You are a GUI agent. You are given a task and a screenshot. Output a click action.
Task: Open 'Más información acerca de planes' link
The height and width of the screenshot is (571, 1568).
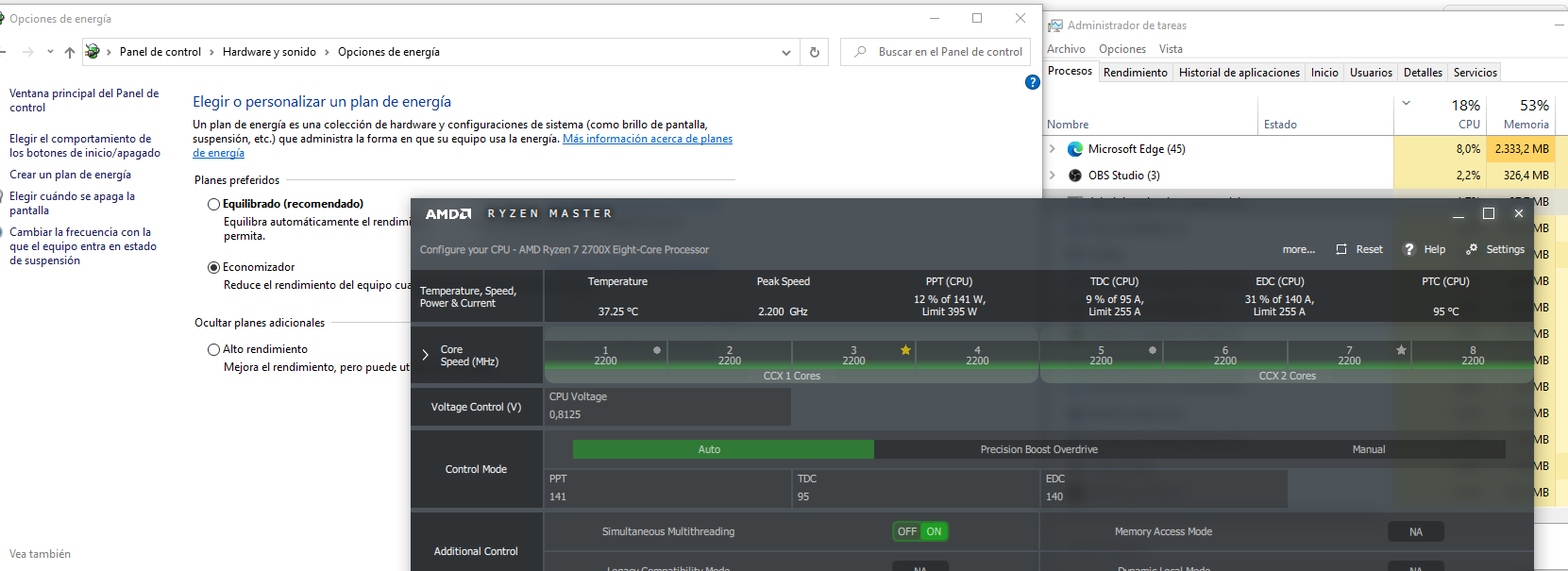point(648,139)
